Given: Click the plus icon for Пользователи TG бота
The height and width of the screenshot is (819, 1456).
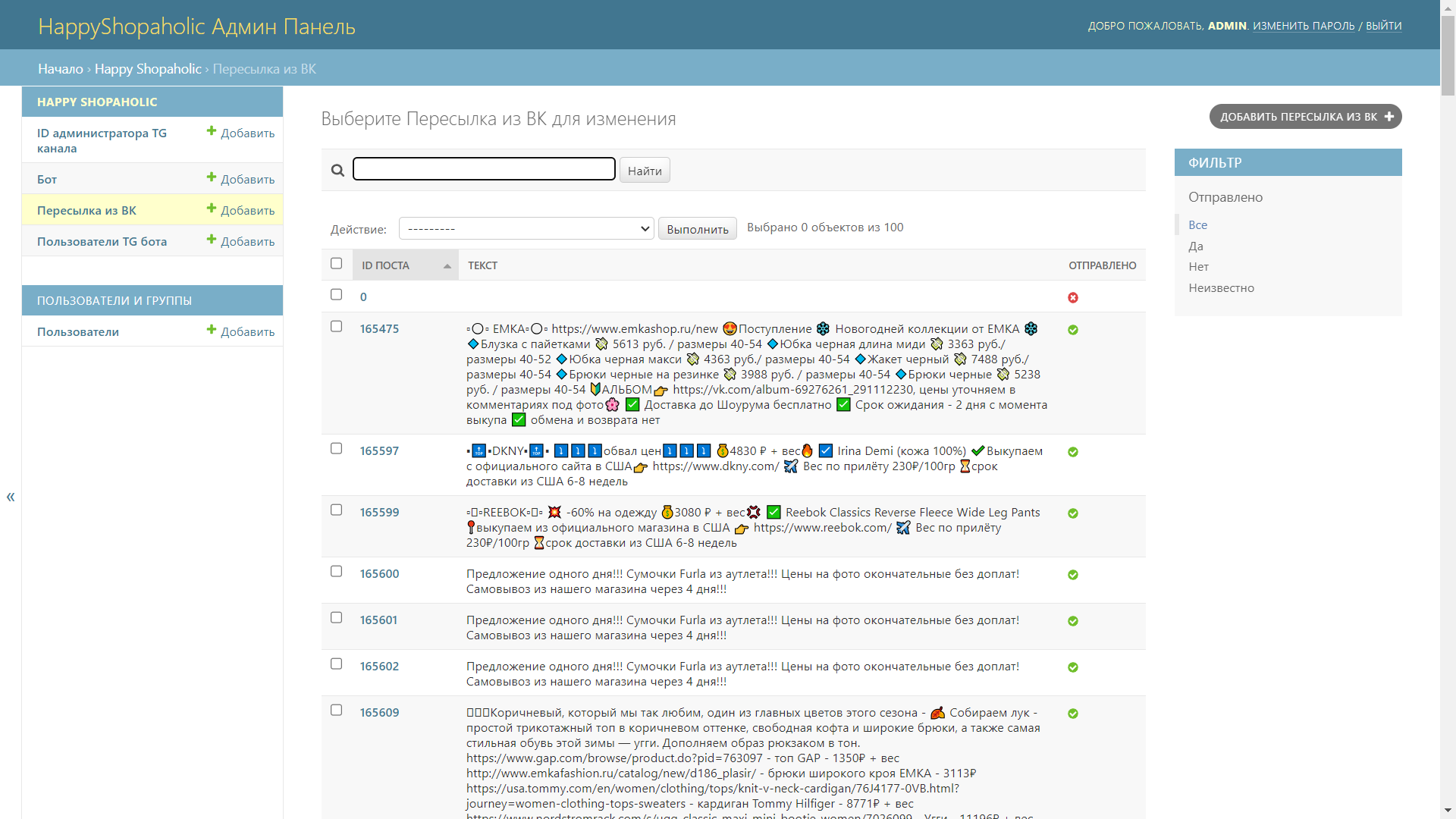Looking at the screenshot, I should (x=212, y=240).
